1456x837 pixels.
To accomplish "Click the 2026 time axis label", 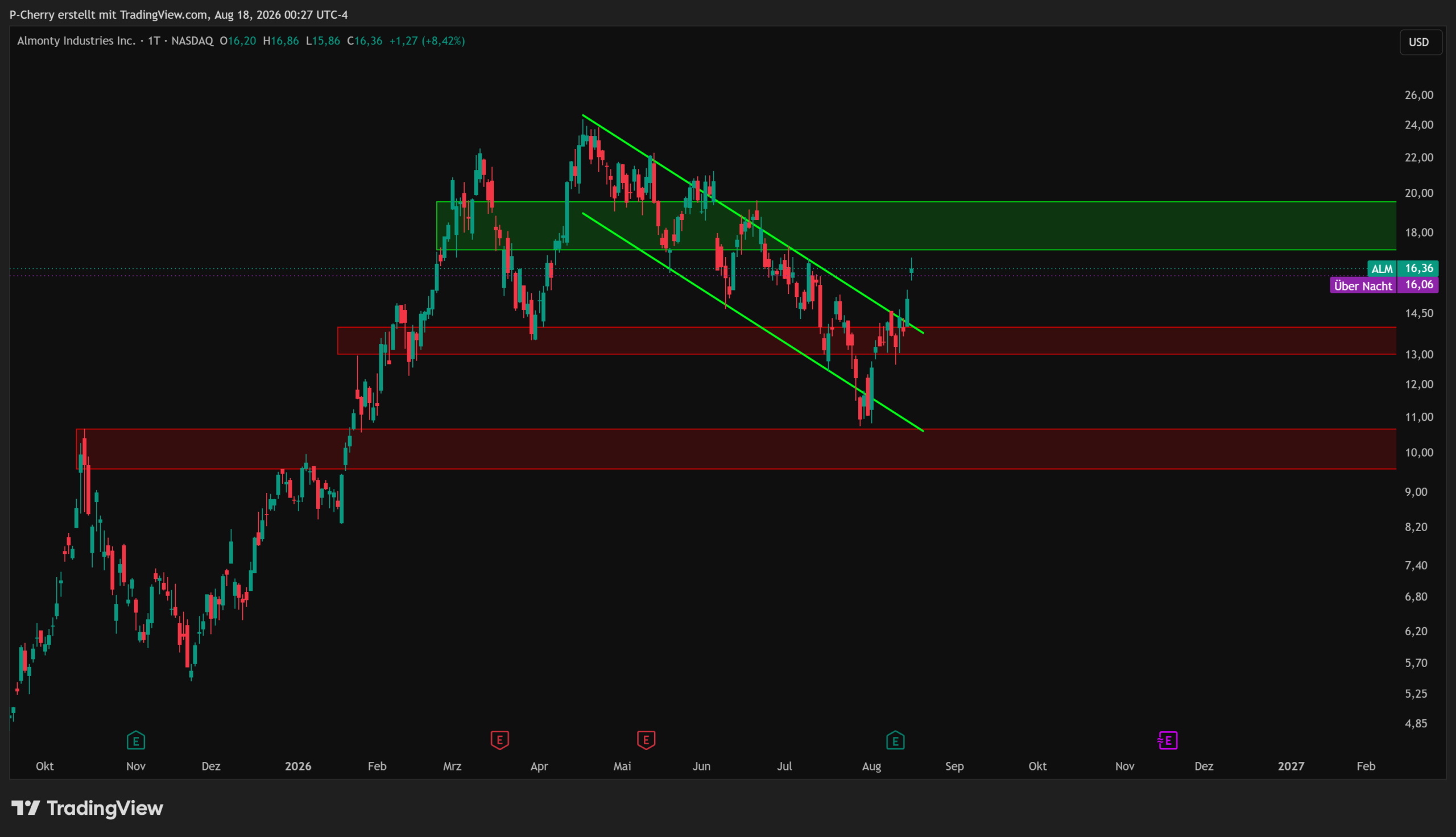I will click(298, 766).
